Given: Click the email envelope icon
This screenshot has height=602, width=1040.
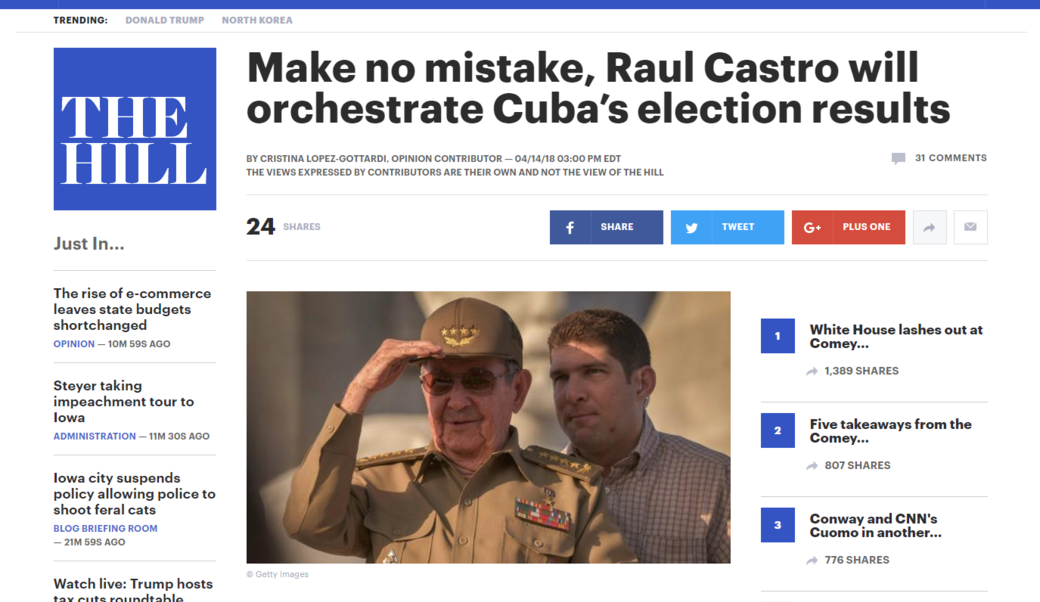Looking at the screenshot, I should (970, 227).
